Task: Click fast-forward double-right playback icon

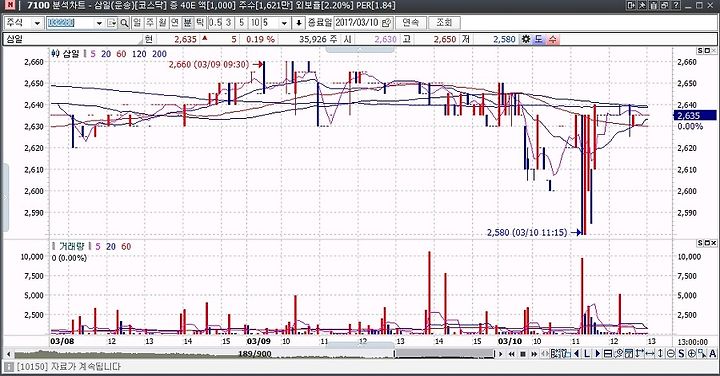Action: (x=534, y=354)
